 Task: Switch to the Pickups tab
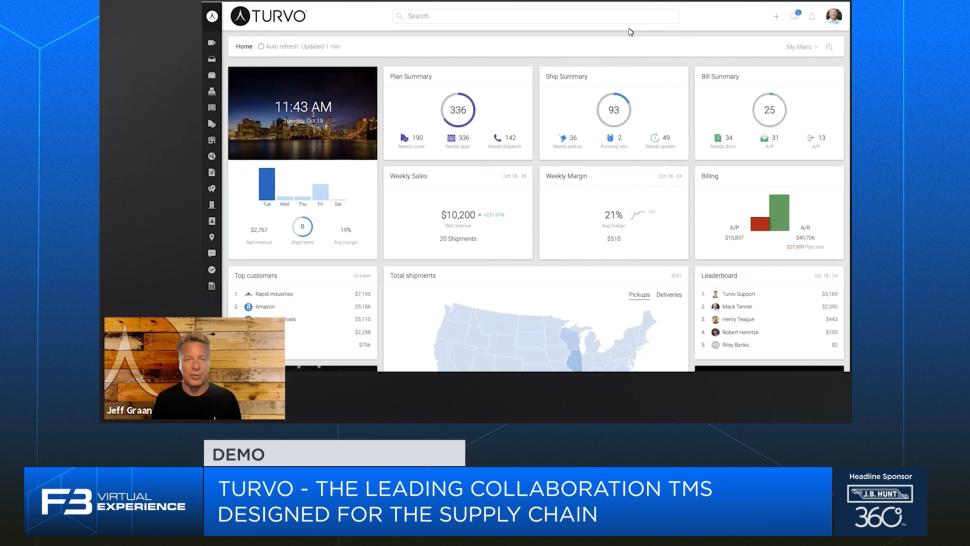(x=639, y=295)
